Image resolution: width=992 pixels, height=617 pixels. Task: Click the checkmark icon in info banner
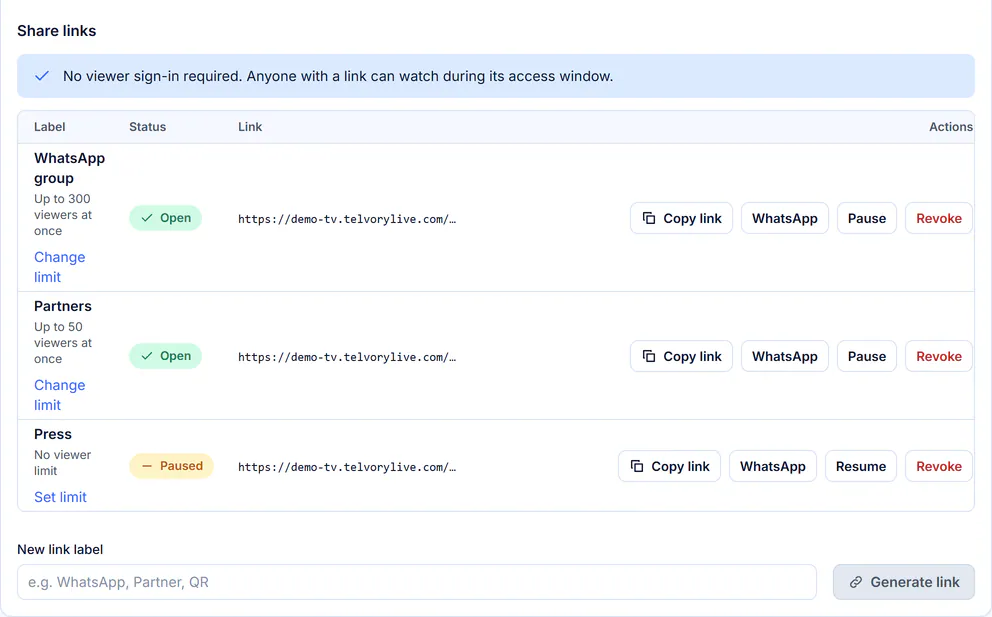coord(42,76)
